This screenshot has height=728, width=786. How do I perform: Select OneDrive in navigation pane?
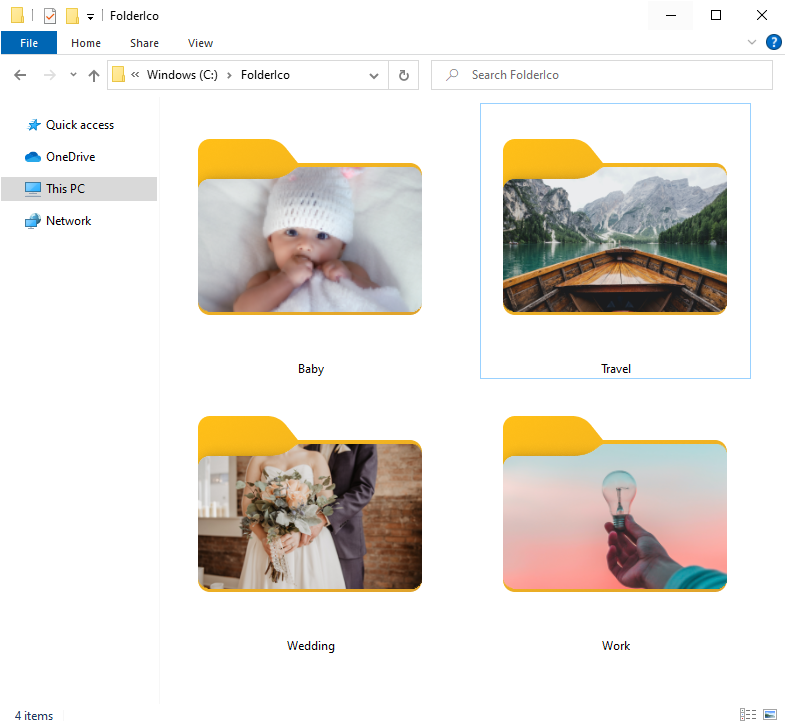point(79,157)
